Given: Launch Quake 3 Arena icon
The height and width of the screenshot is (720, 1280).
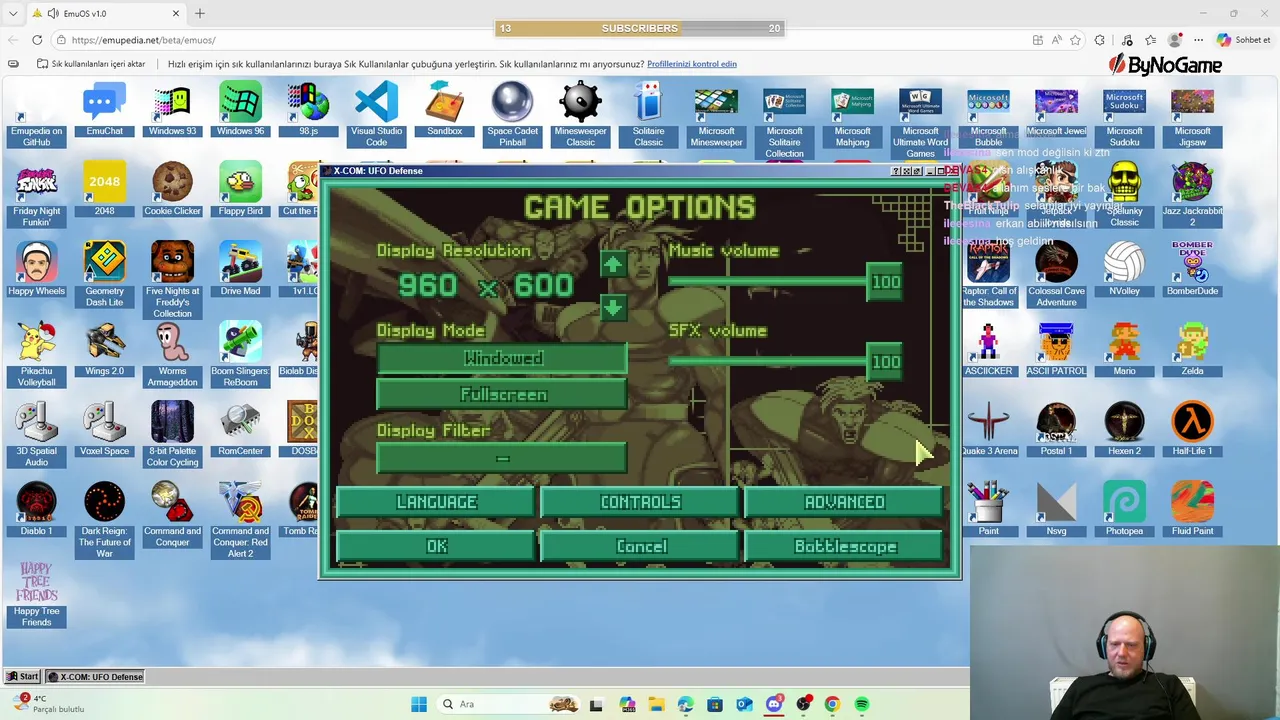Looking at the screenshot, I should click(988, 429).
